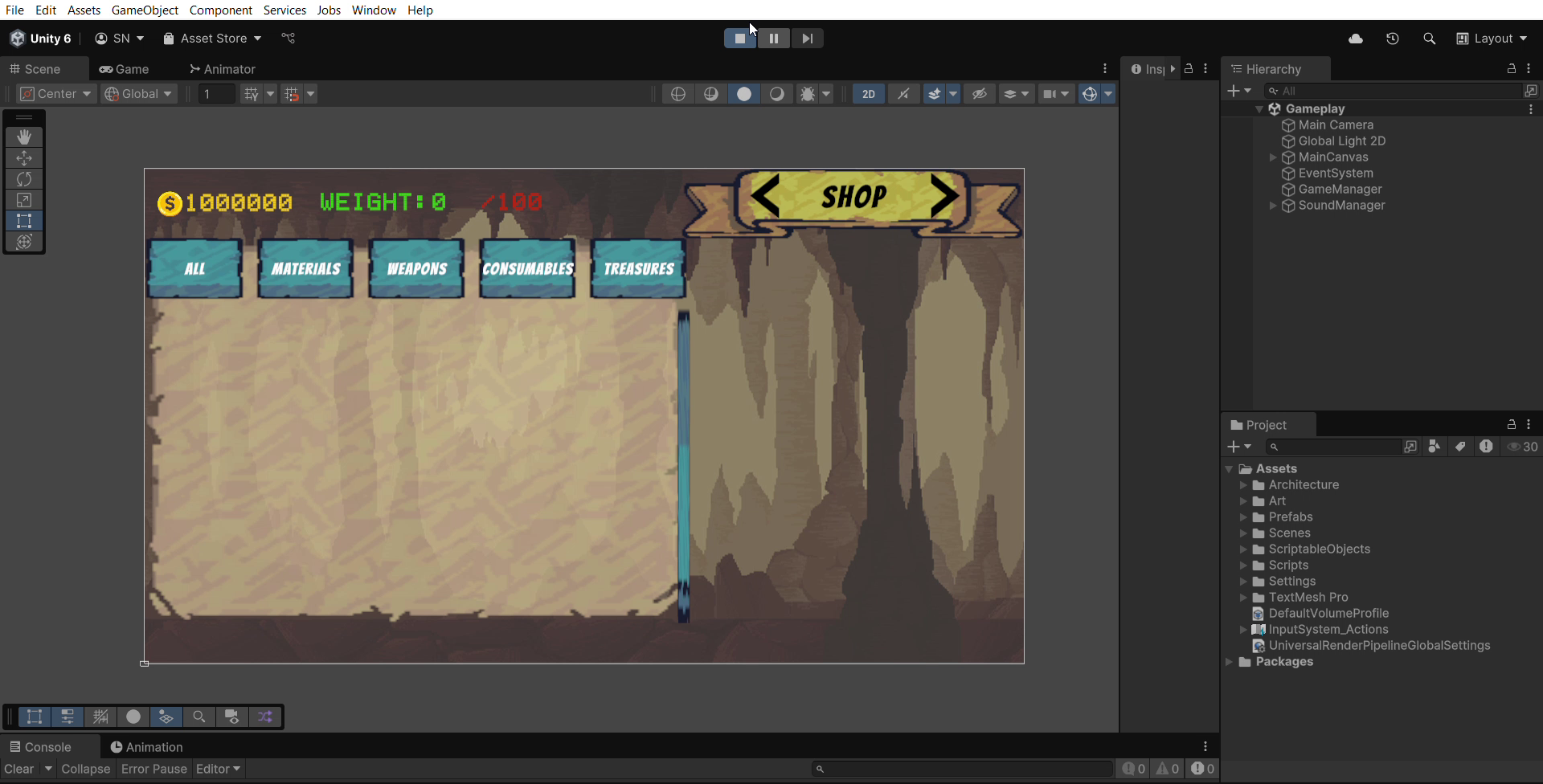Screen dimensions: 1543x784
Task: Expand the SoundManager object
Action: pyautogui.click(x=1273, y=206)
